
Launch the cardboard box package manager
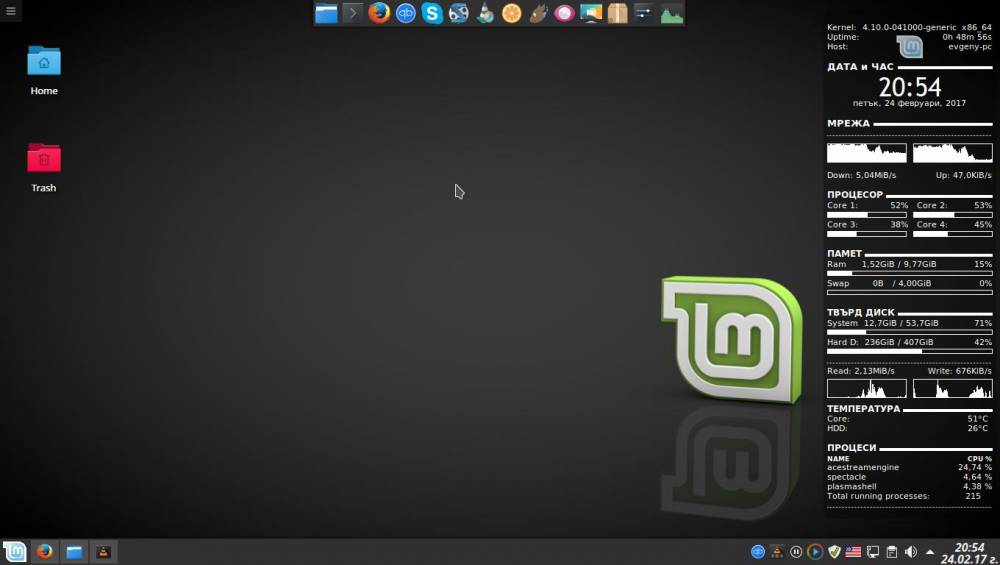[617, 13]
